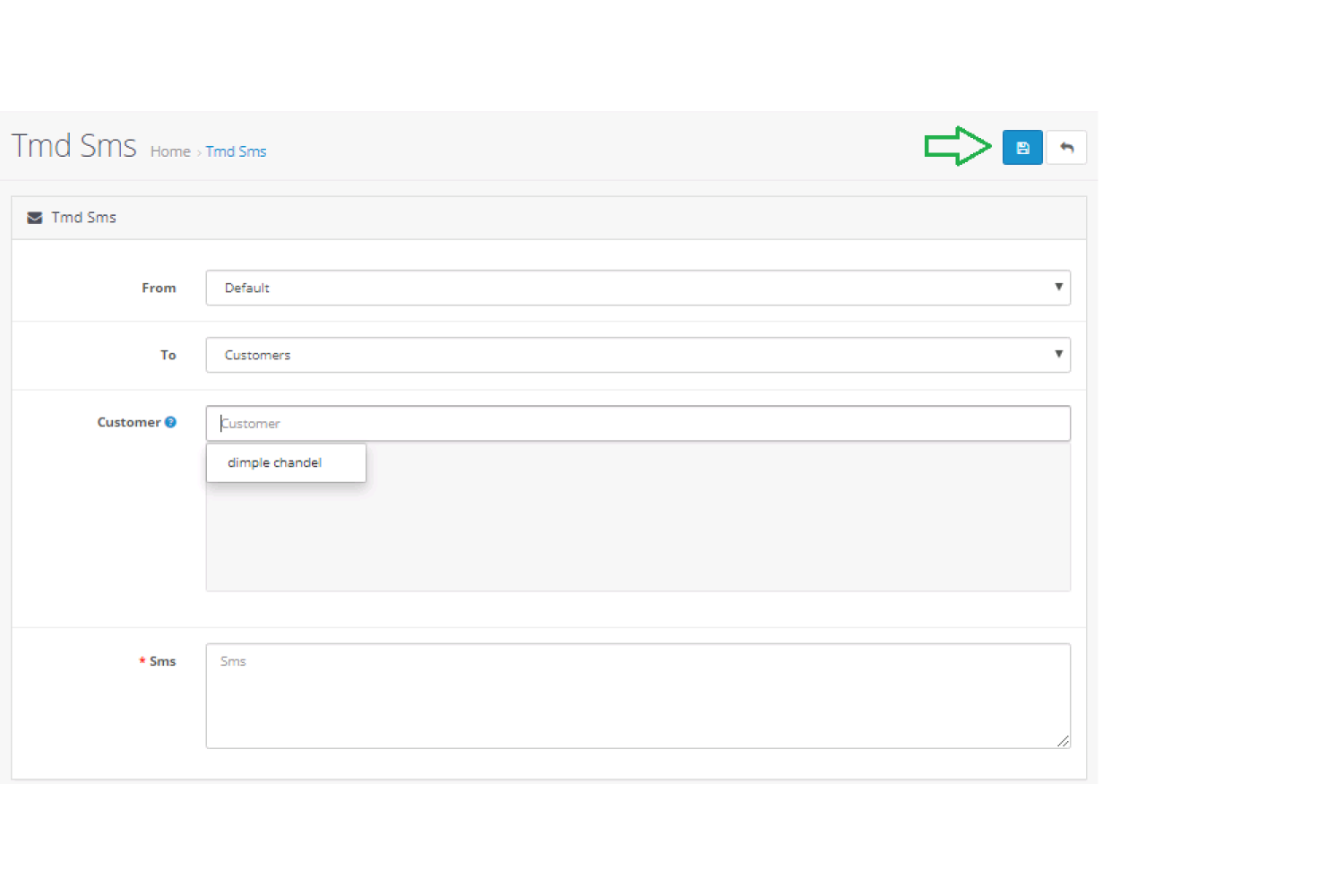Go to the Home breadcrumb link
The image size is (1344, 896).
(170, 151)
